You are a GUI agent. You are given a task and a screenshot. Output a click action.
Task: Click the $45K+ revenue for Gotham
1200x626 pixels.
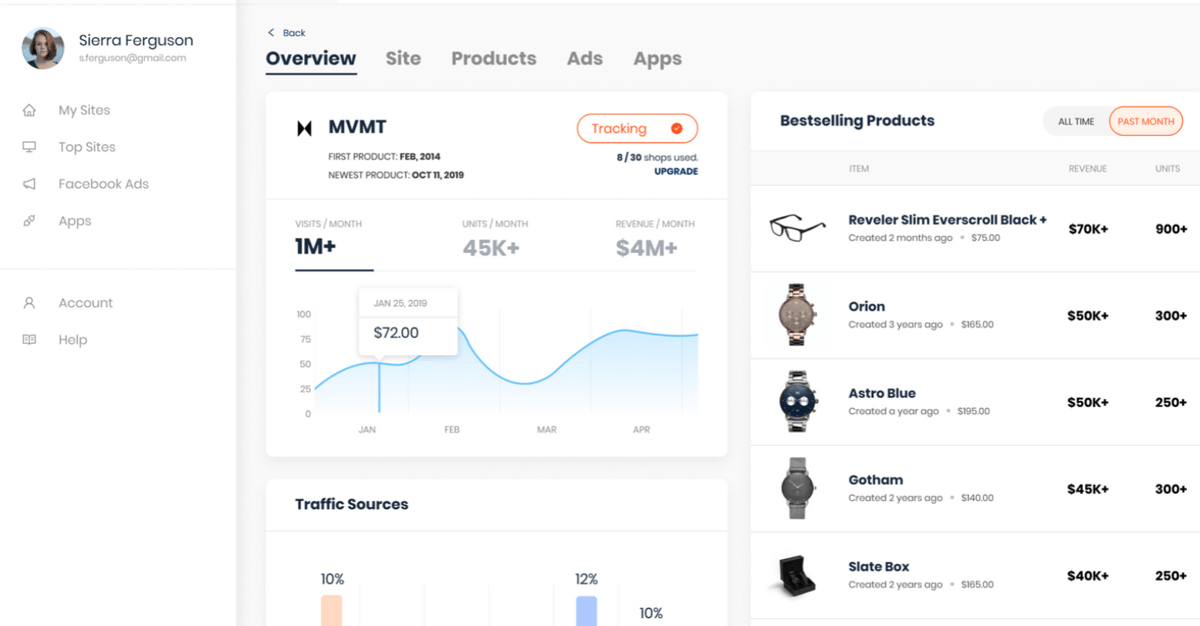[x=1088, y=489]
